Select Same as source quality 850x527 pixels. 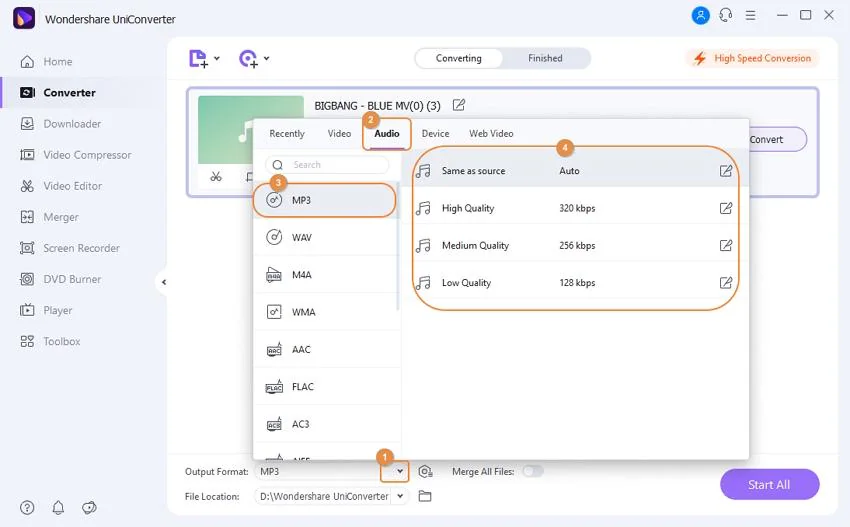pos(575,171)
